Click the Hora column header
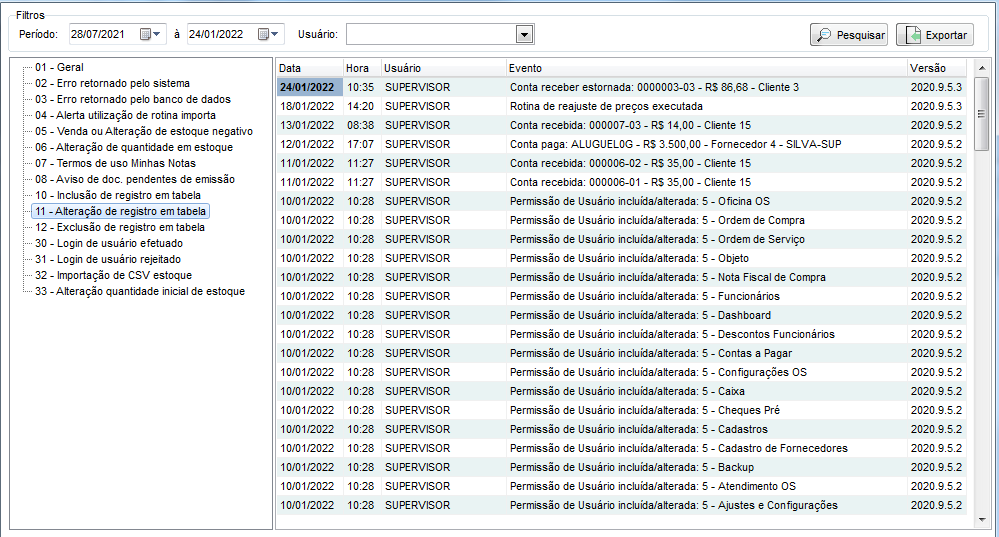999x537 pixels. click(360, 68)
